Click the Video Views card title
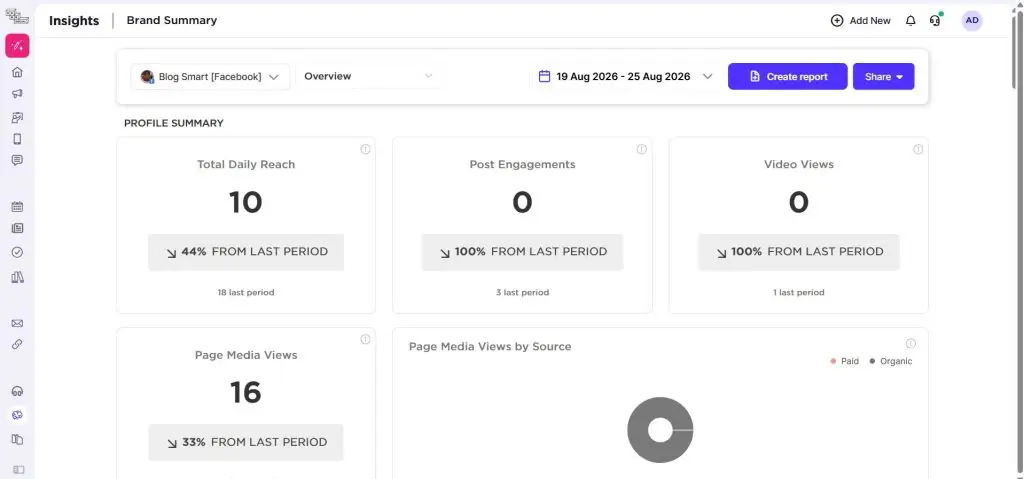This screenshot has width=1024, height=479. pyautogui.click(x=799, y=165)
